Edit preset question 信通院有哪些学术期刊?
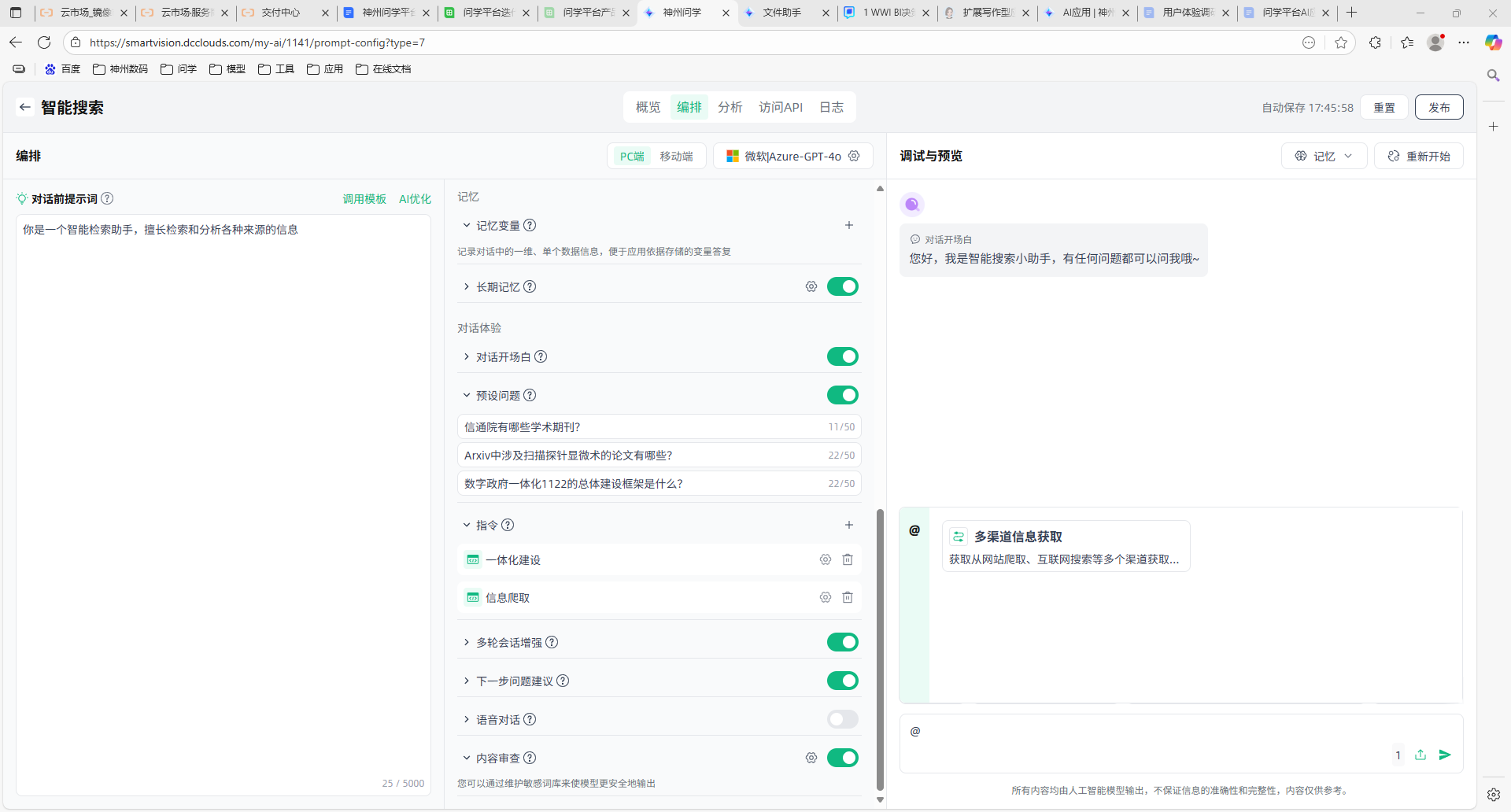 coord(659,426)
